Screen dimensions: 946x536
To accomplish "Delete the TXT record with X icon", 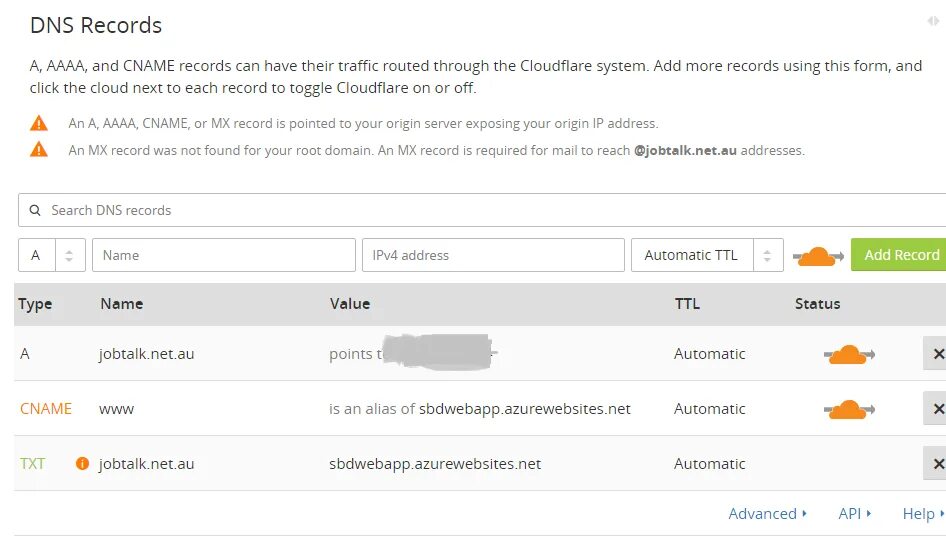I will tap(937, 464).
